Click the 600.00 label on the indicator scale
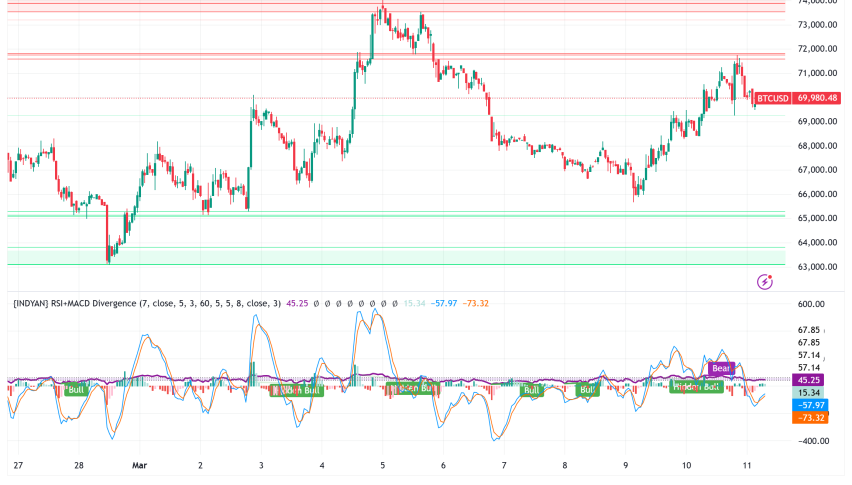The height and width of the screenshot is (485, 852). pyautogui.click(x=812, y=304)
